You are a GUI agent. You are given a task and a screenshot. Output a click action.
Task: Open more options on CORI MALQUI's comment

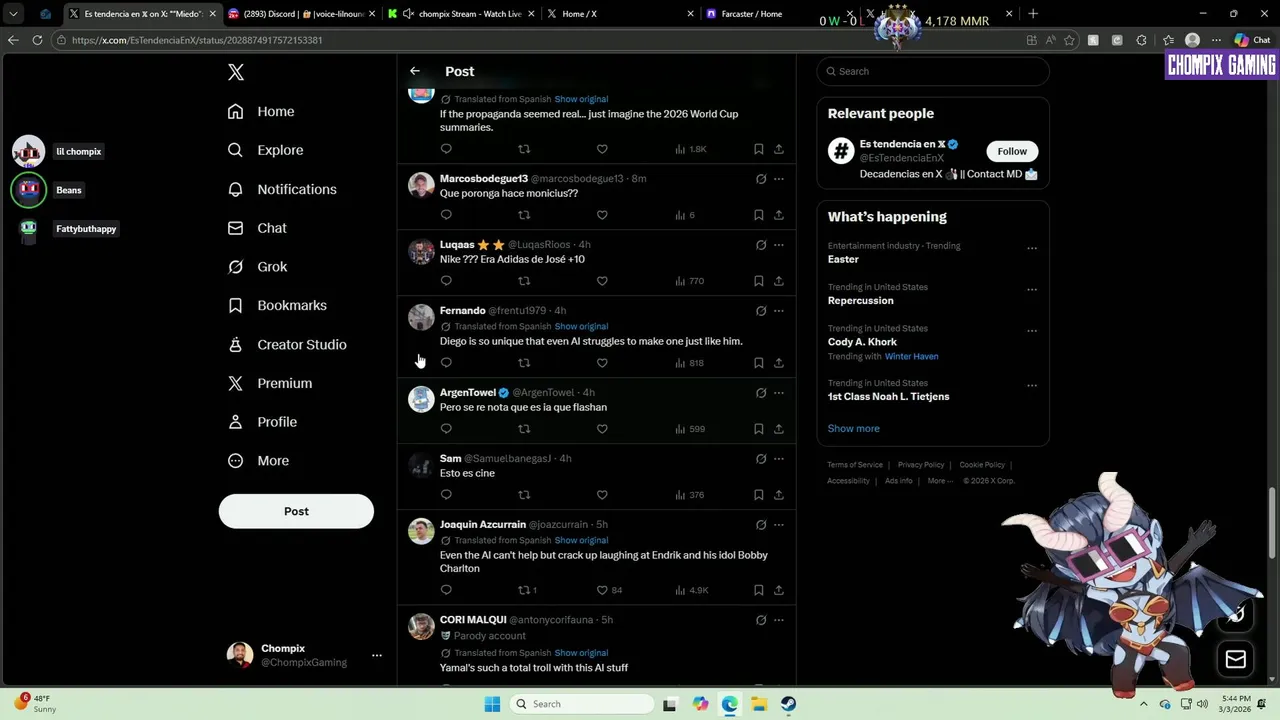coord(778,620)
